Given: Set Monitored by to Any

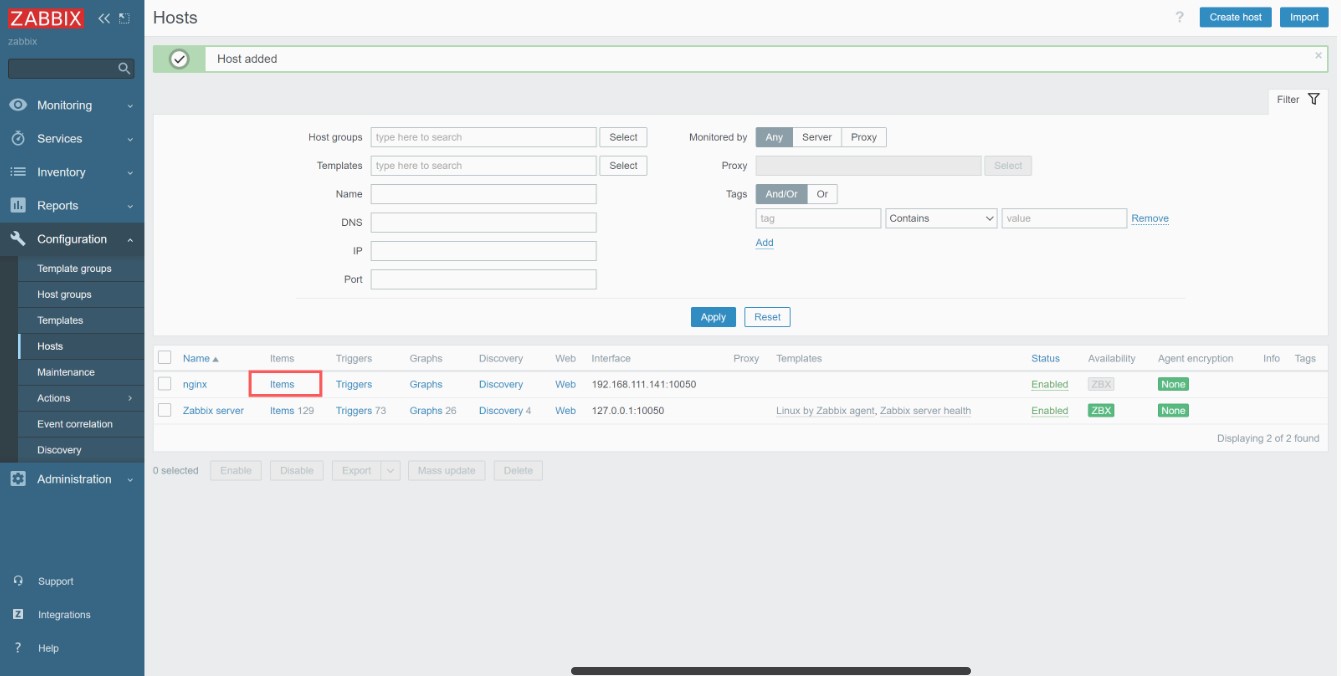Looking at the screenshot, I should tap(774, 137).
